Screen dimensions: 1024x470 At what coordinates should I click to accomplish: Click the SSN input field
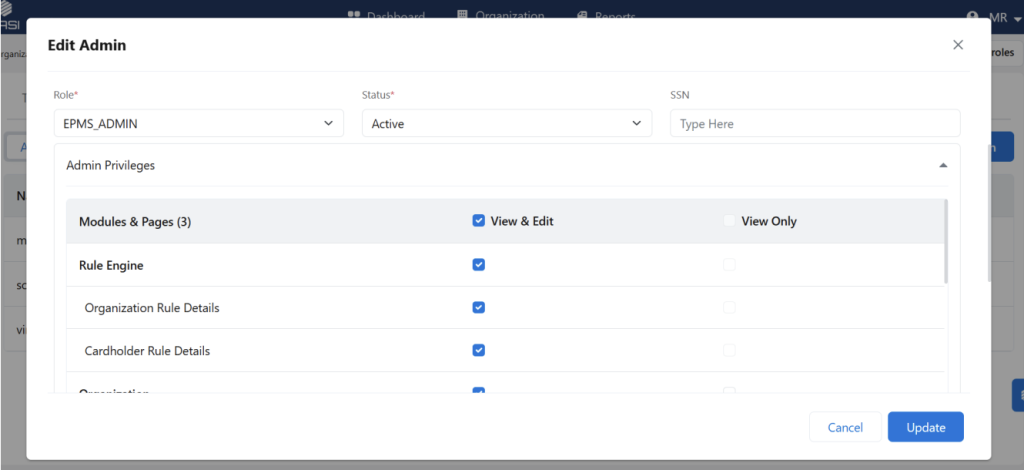click(x=814, y=124)
